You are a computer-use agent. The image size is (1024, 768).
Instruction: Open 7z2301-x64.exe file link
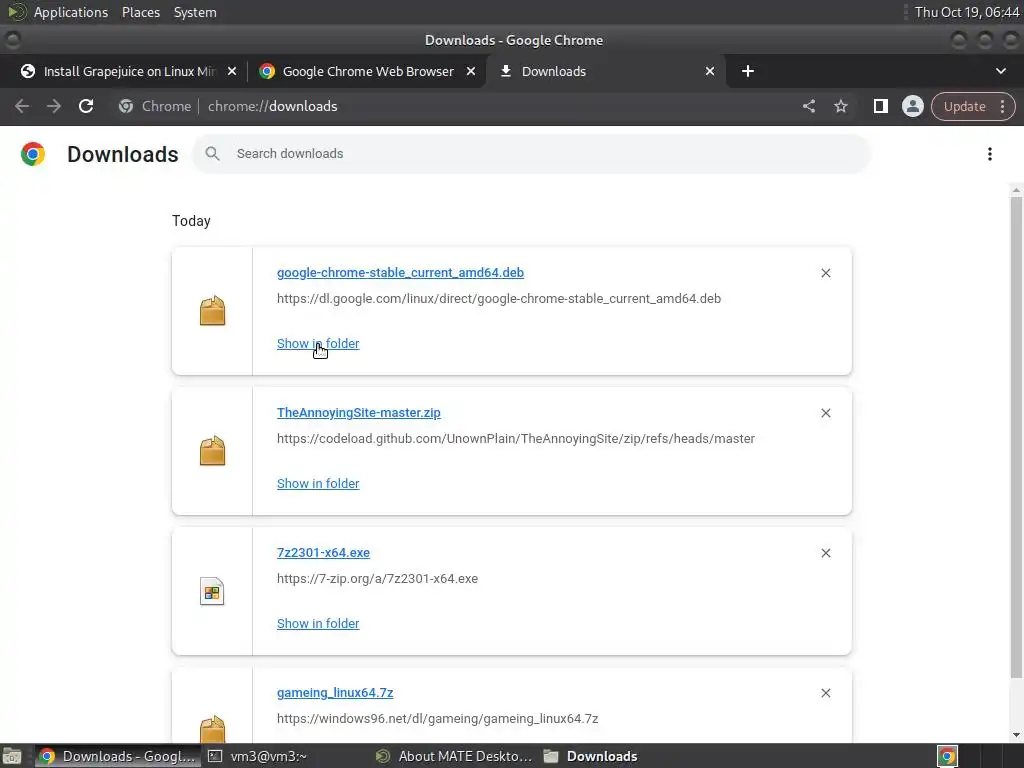[x=323, y=552]
